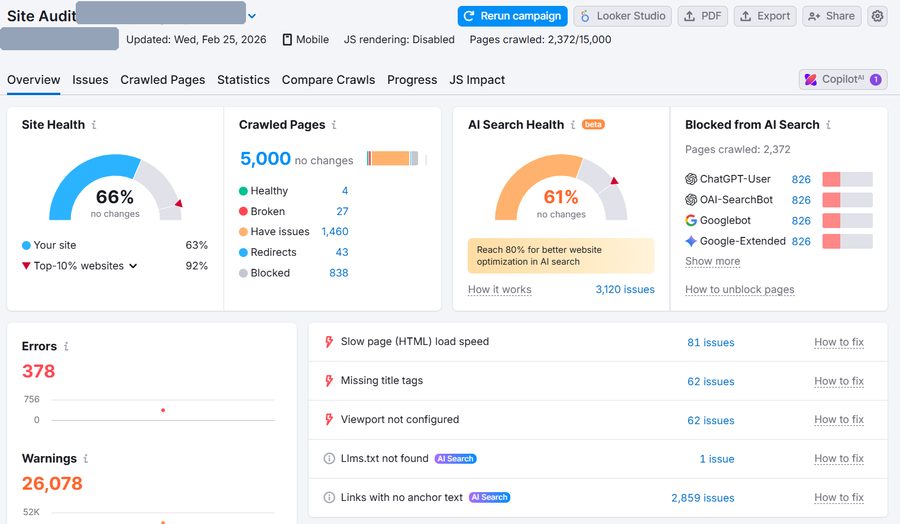Screen dimensions: 900x524
Task: Open the Progress tab
Action: (412, 80)
